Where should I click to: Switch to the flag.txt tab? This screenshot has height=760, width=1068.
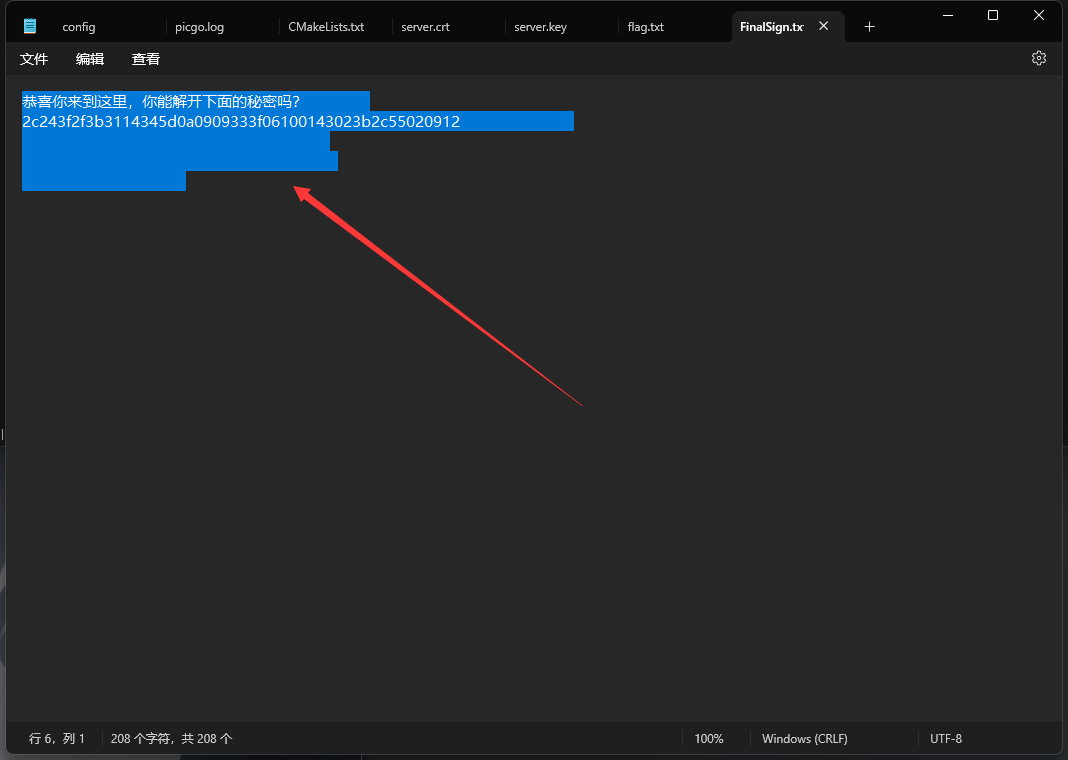click(646, 27)
